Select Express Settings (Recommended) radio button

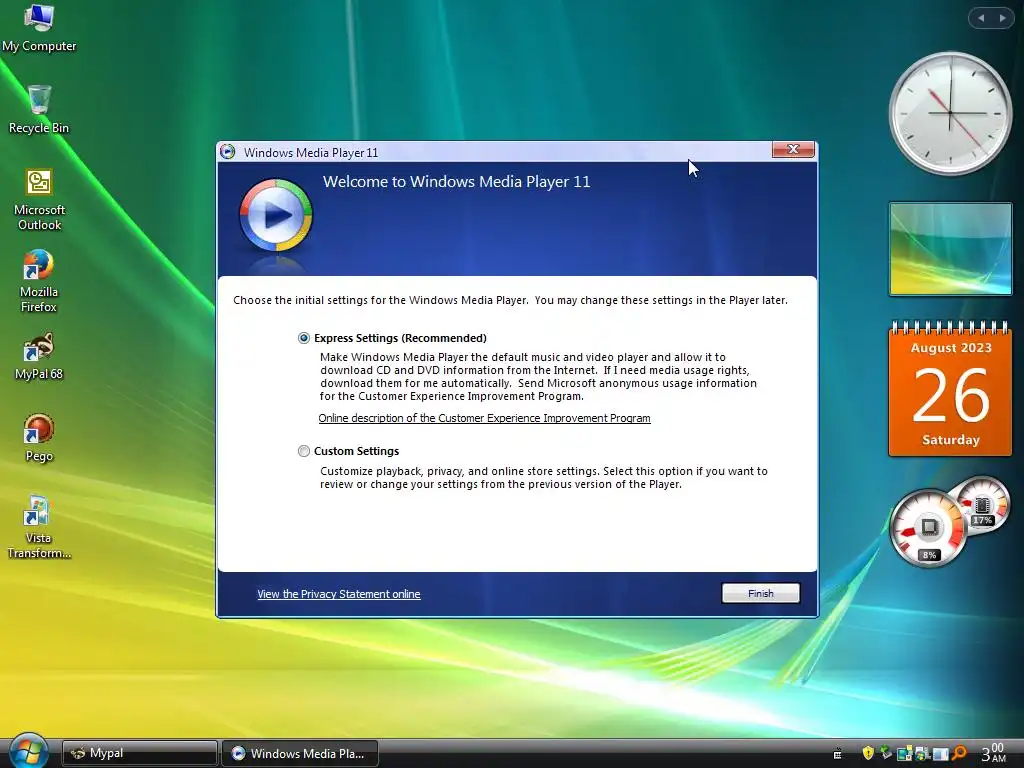point(304,338)
